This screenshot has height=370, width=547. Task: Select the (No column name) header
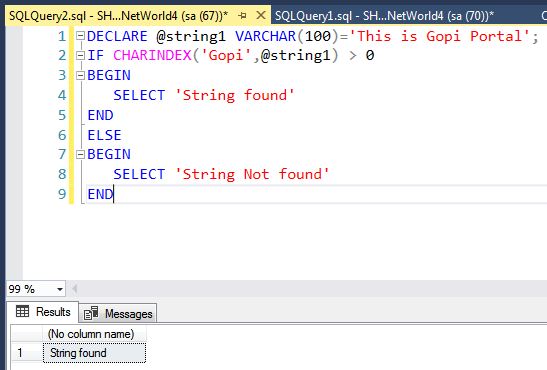click(94, 334)
